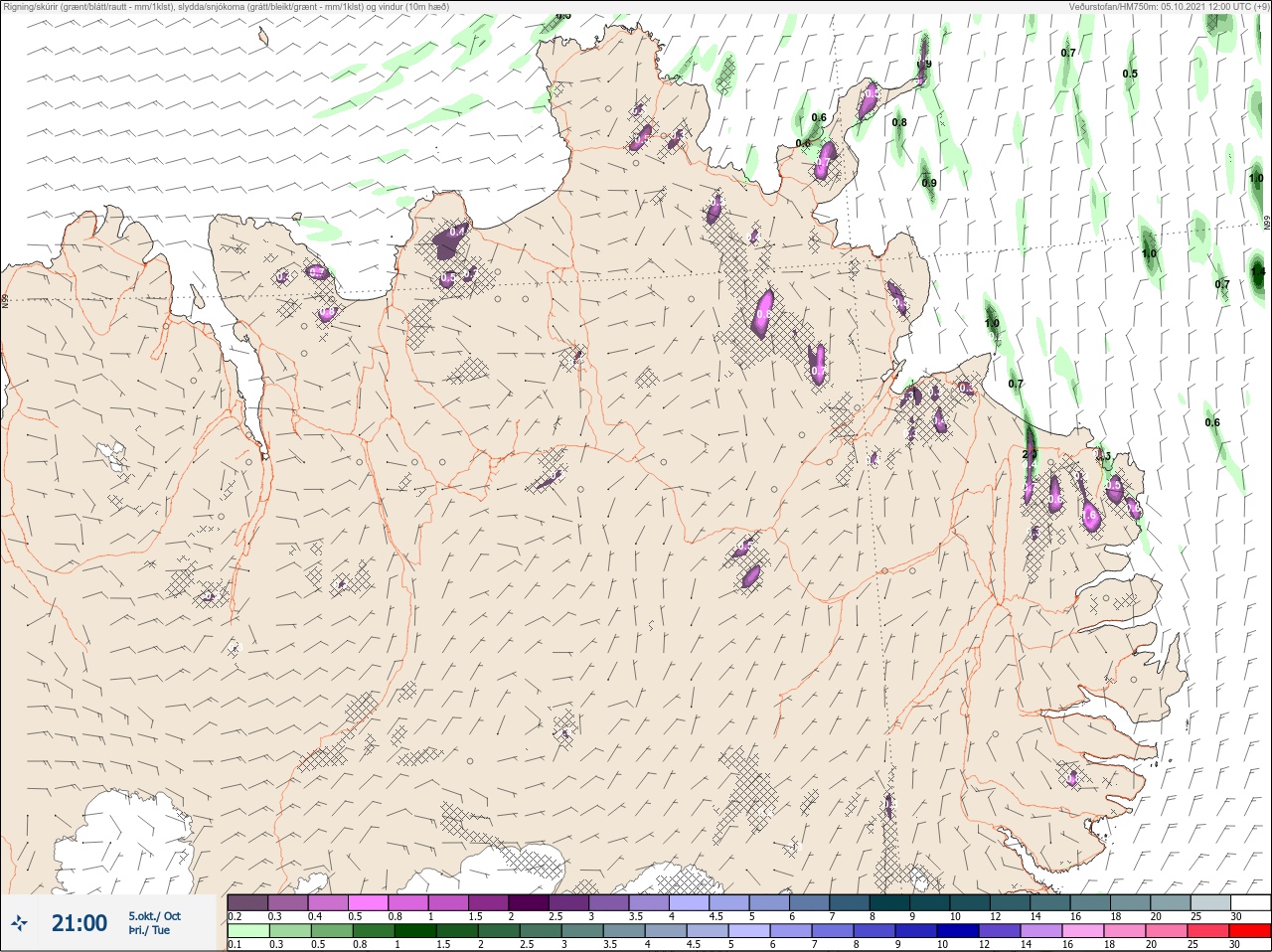This screenshot has width=1272, height=952.
Task: Pick the dark purple 2 mm snow swatch
Action: pos(530,902)
